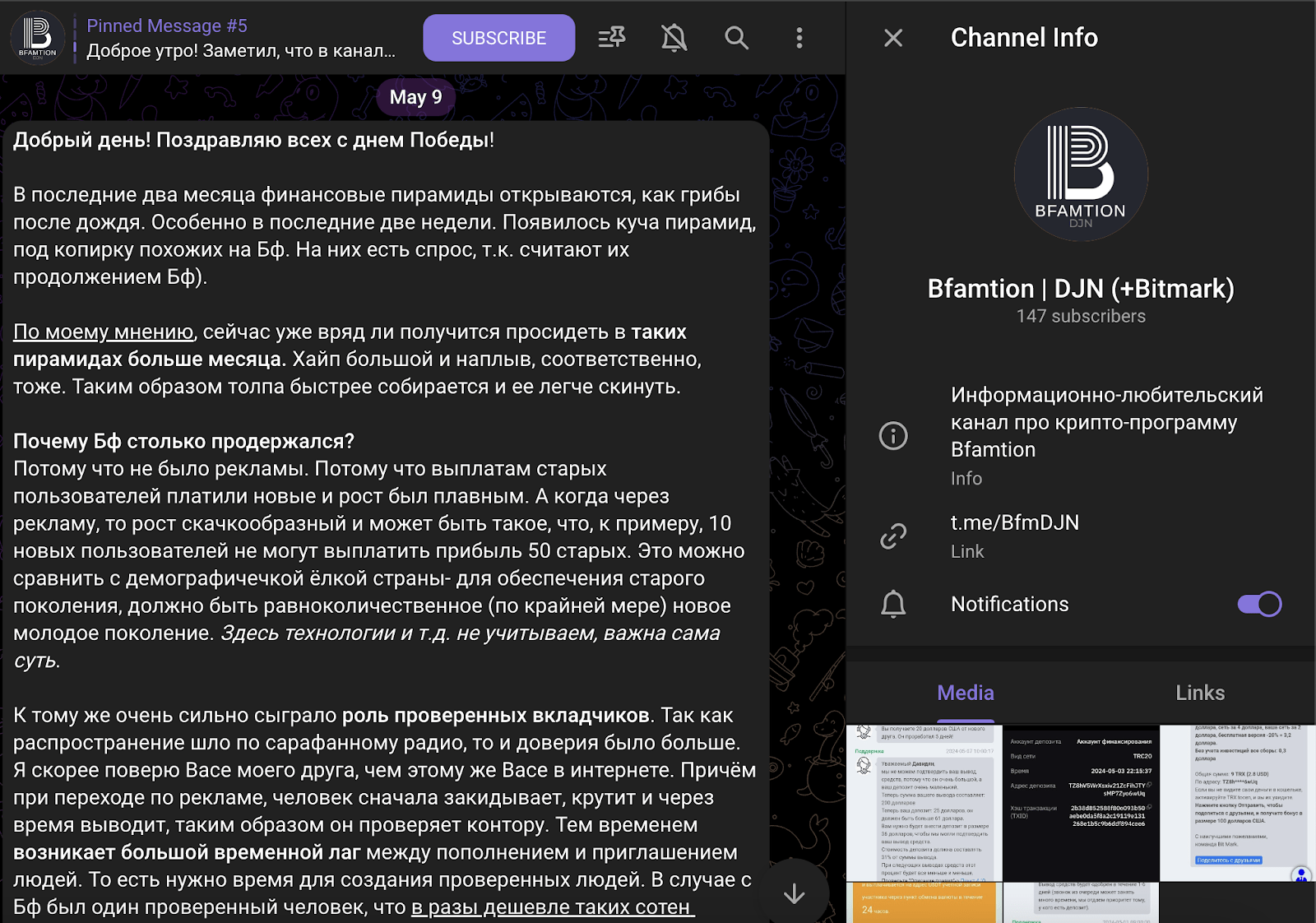Open the black deposit details media thumbnail
The image size is (1316, 923).
pyautogui.click(x=1081, y=803)
